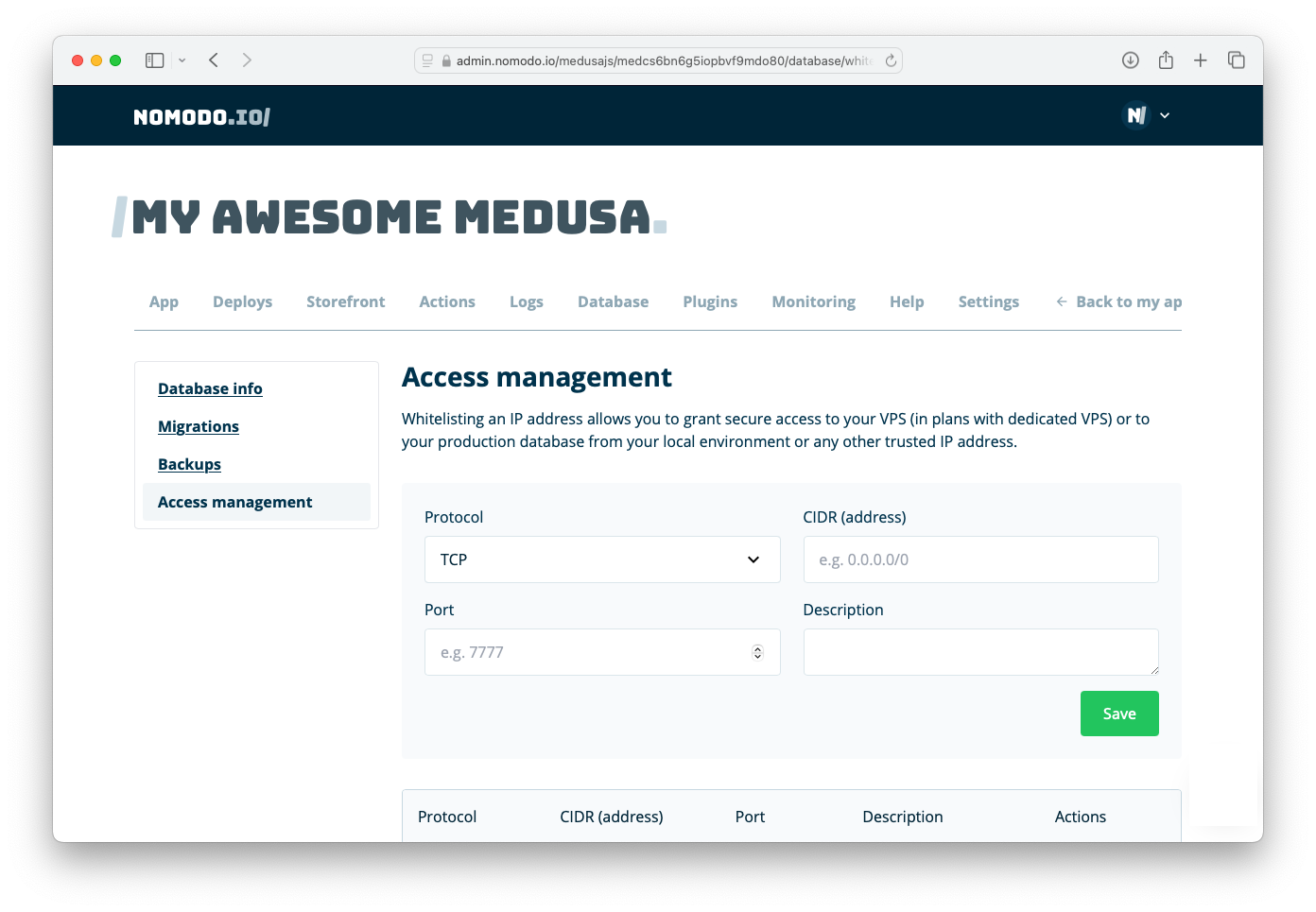1316x912 pixels.
Task: Click the green fullscreen window button
Action: coord(115,60)
